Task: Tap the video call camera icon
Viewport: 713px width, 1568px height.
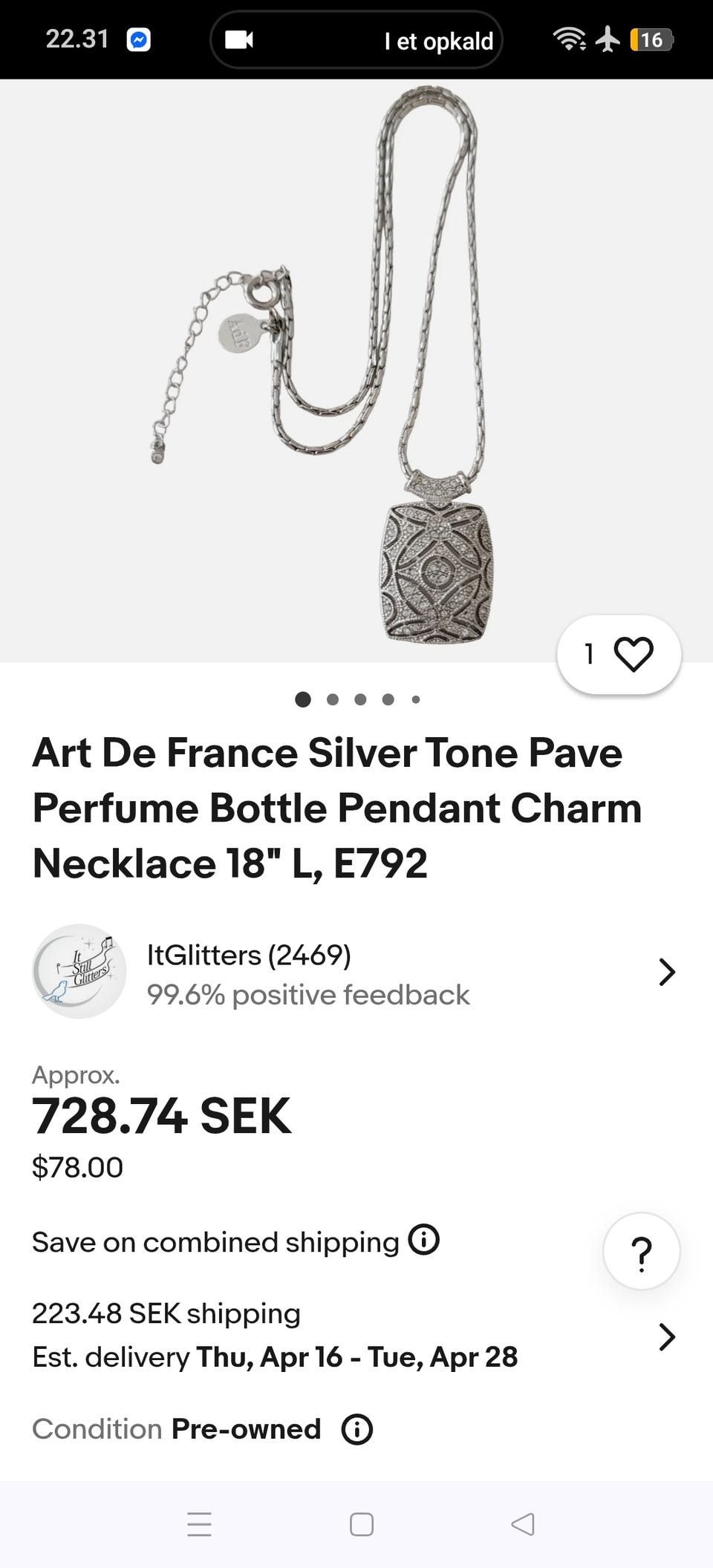Action: (239, 39)
